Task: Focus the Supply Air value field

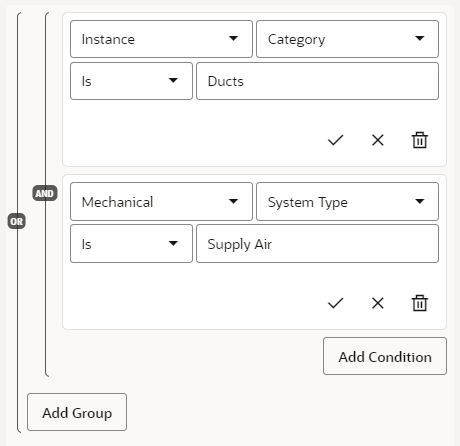Action: click(x=317, y=244)
